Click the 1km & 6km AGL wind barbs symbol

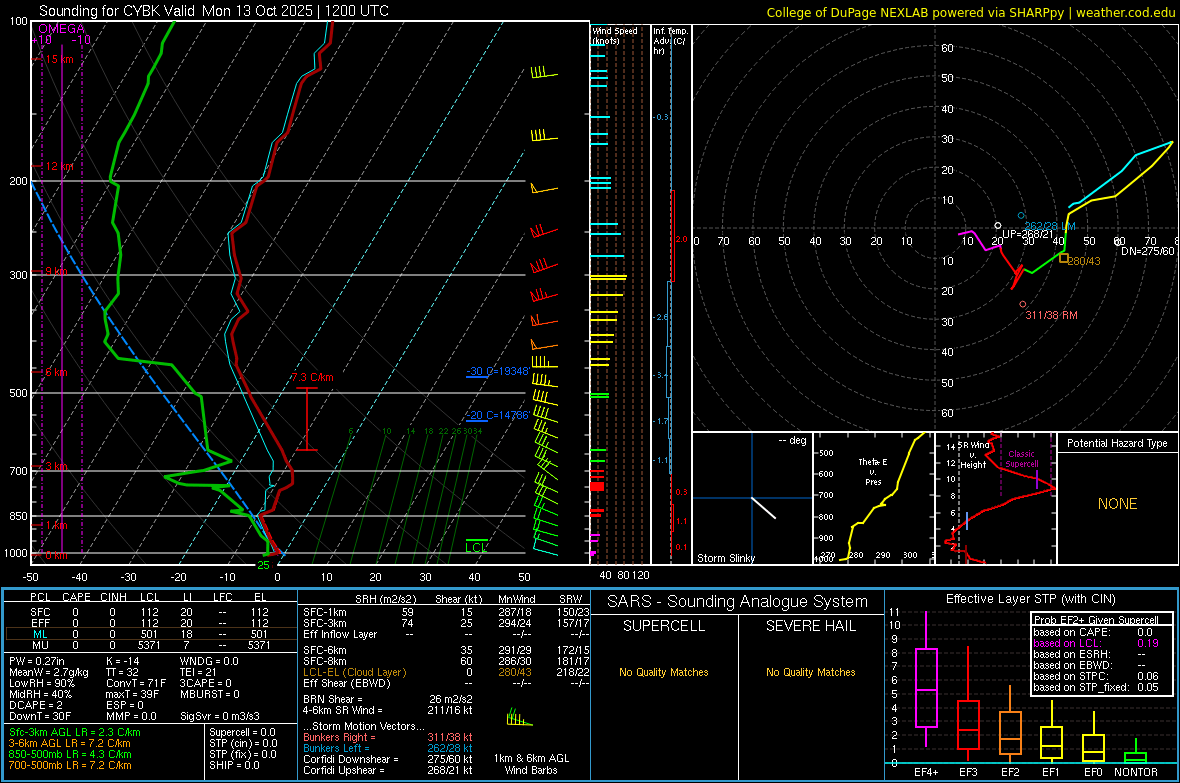[x=519, y=718]
